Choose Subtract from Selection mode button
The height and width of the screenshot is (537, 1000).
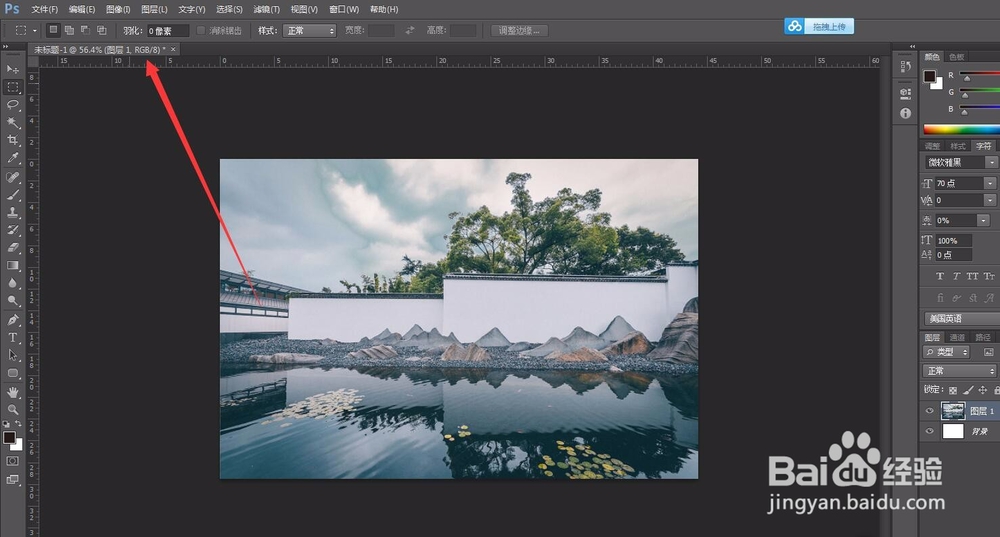85,30
